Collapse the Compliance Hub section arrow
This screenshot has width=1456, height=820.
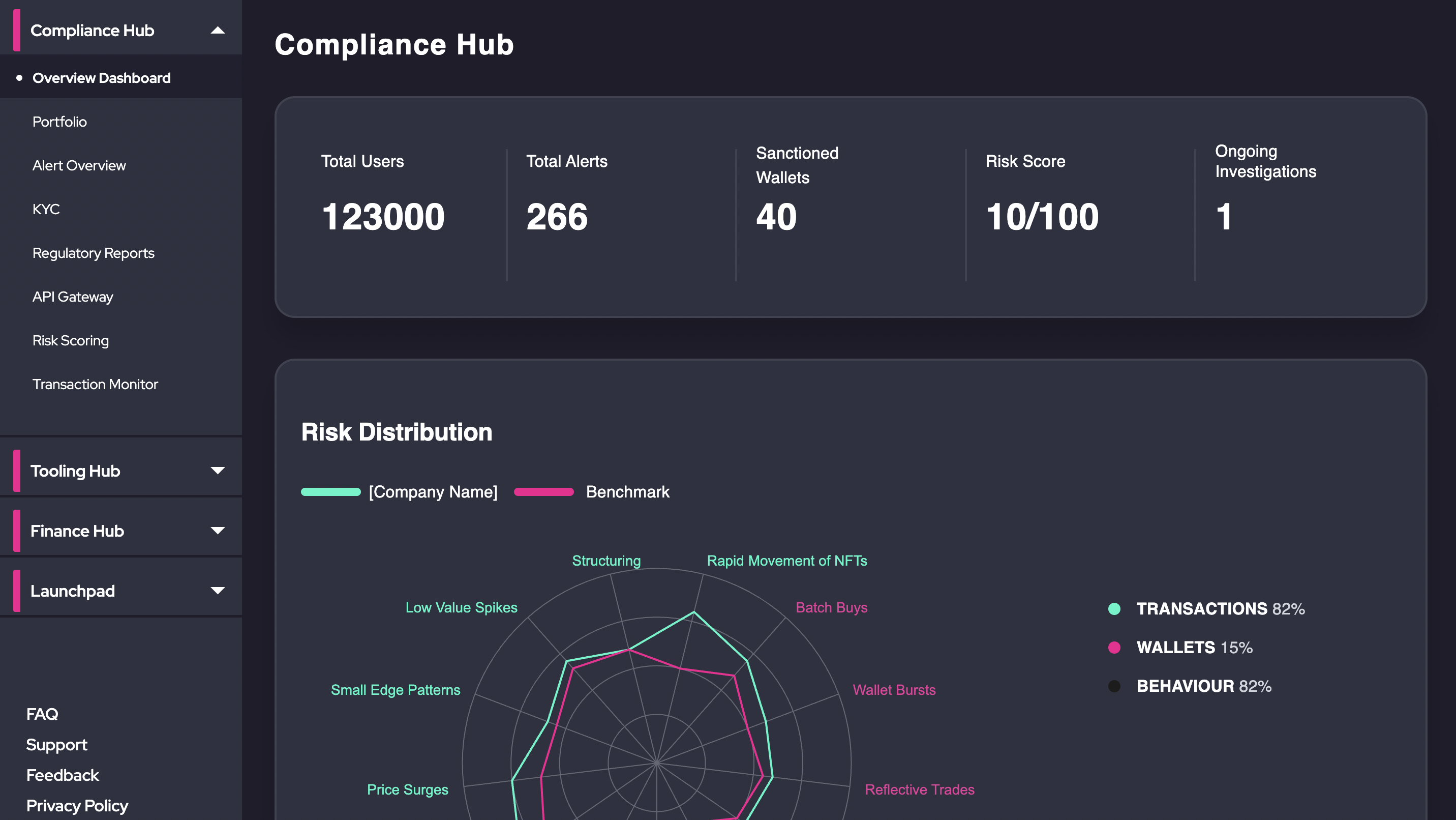pyautogui.click(x=218, y=31)
